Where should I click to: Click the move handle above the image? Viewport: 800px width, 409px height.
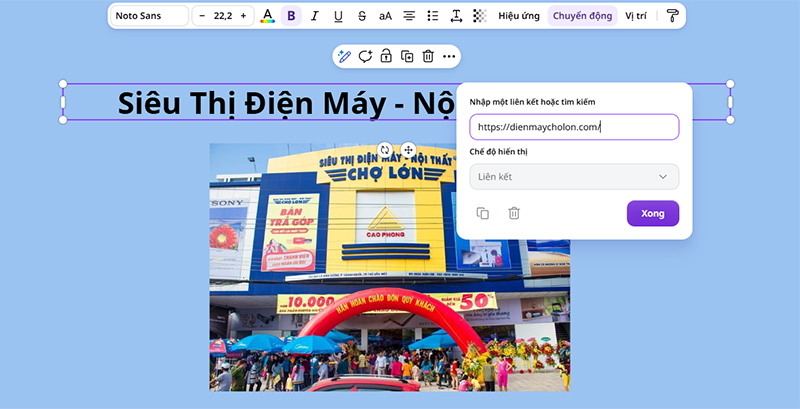tap(408, 150)
